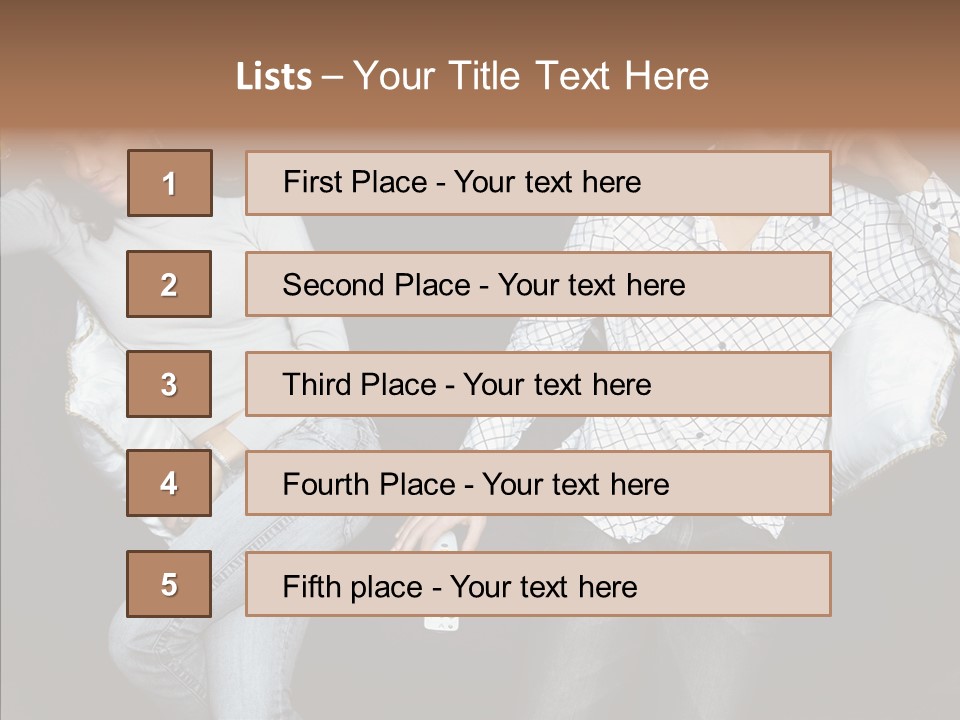Click the number 5 box
The image size is (960, 720).
click(169, 584)
